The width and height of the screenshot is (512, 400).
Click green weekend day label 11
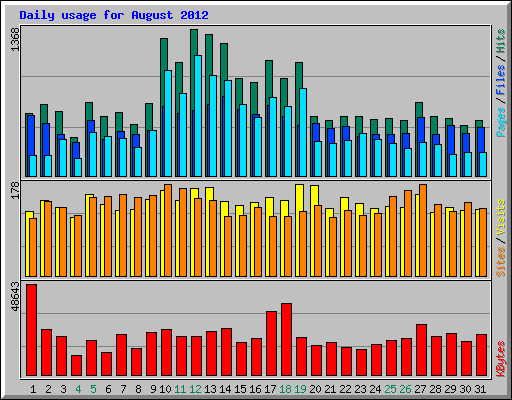(x=180, y=389)
